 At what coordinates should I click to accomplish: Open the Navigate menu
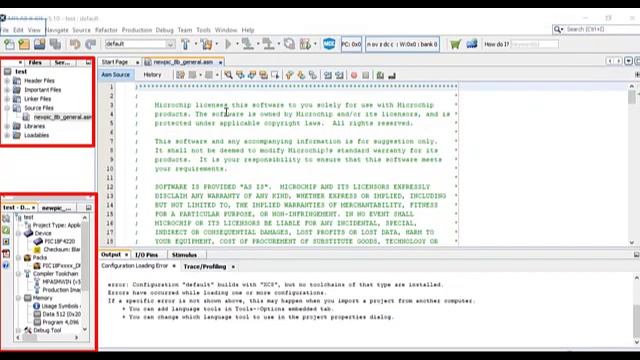tap(57, 30)
